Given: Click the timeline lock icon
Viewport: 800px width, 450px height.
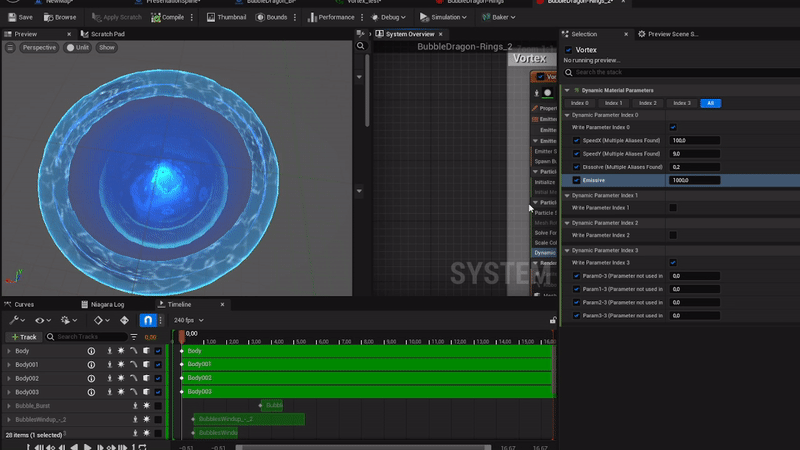Looking at the screenshot, I should coord(553,320).
